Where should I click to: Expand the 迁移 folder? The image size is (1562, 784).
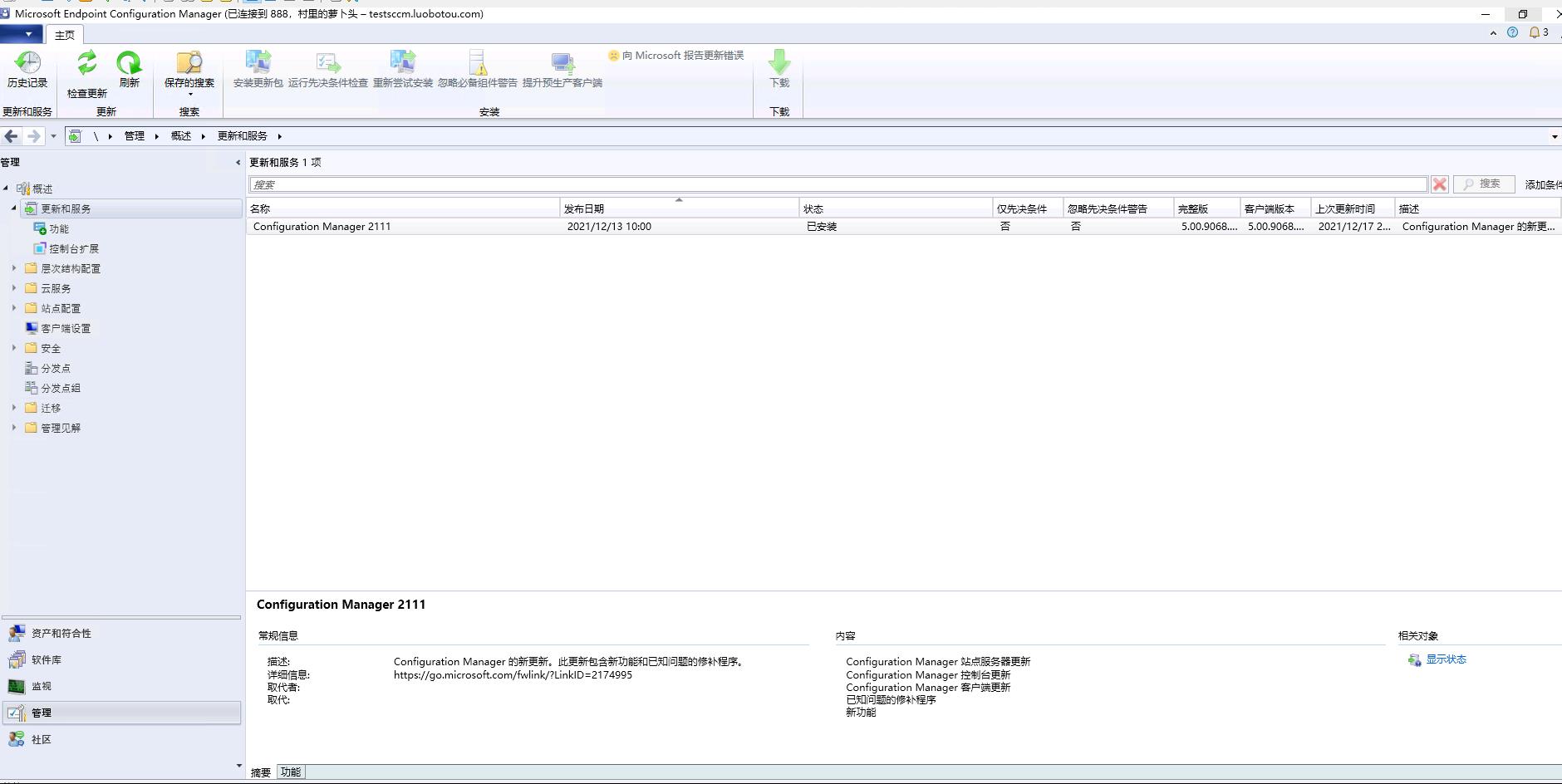tap(13, 408)
